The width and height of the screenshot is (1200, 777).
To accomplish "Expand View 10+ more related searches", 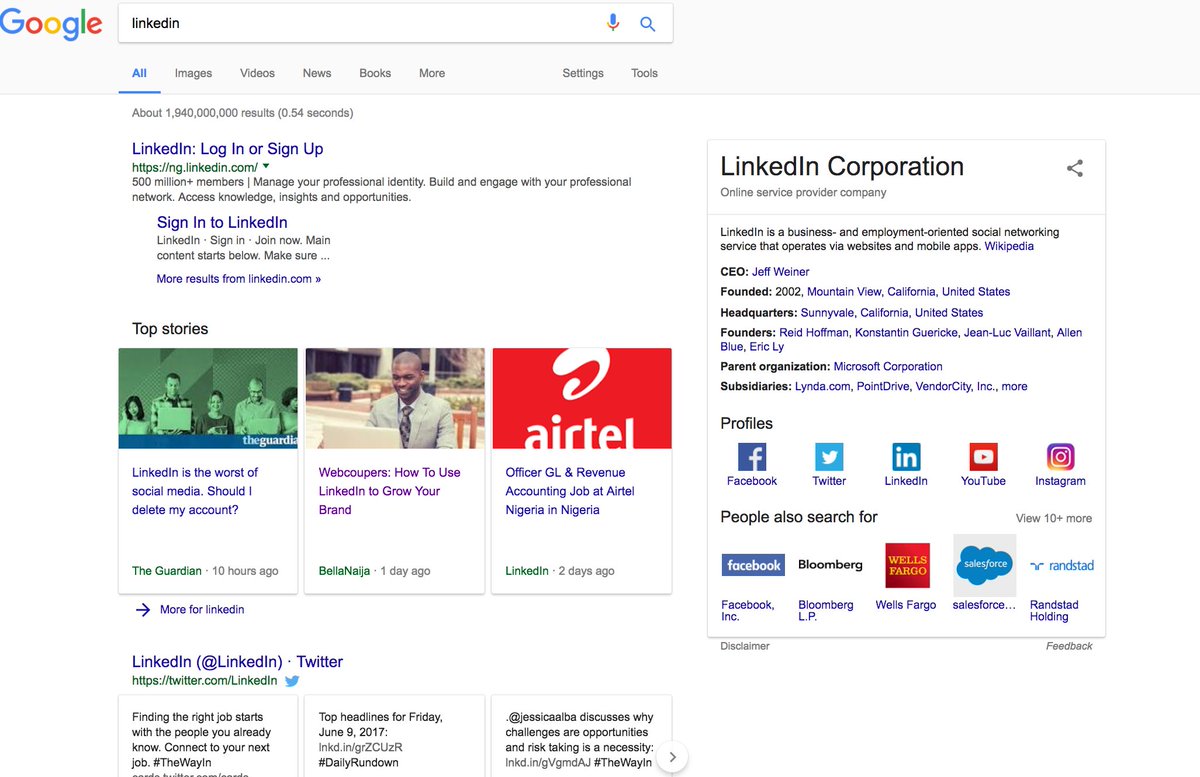I will click(1054, 518).
